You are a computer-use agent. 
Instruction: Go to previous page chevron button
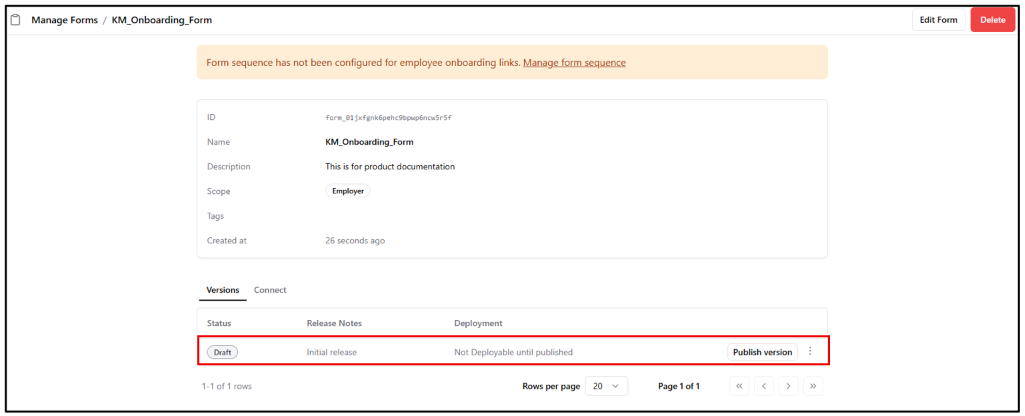pyautogui.click(x=764, y=386)
